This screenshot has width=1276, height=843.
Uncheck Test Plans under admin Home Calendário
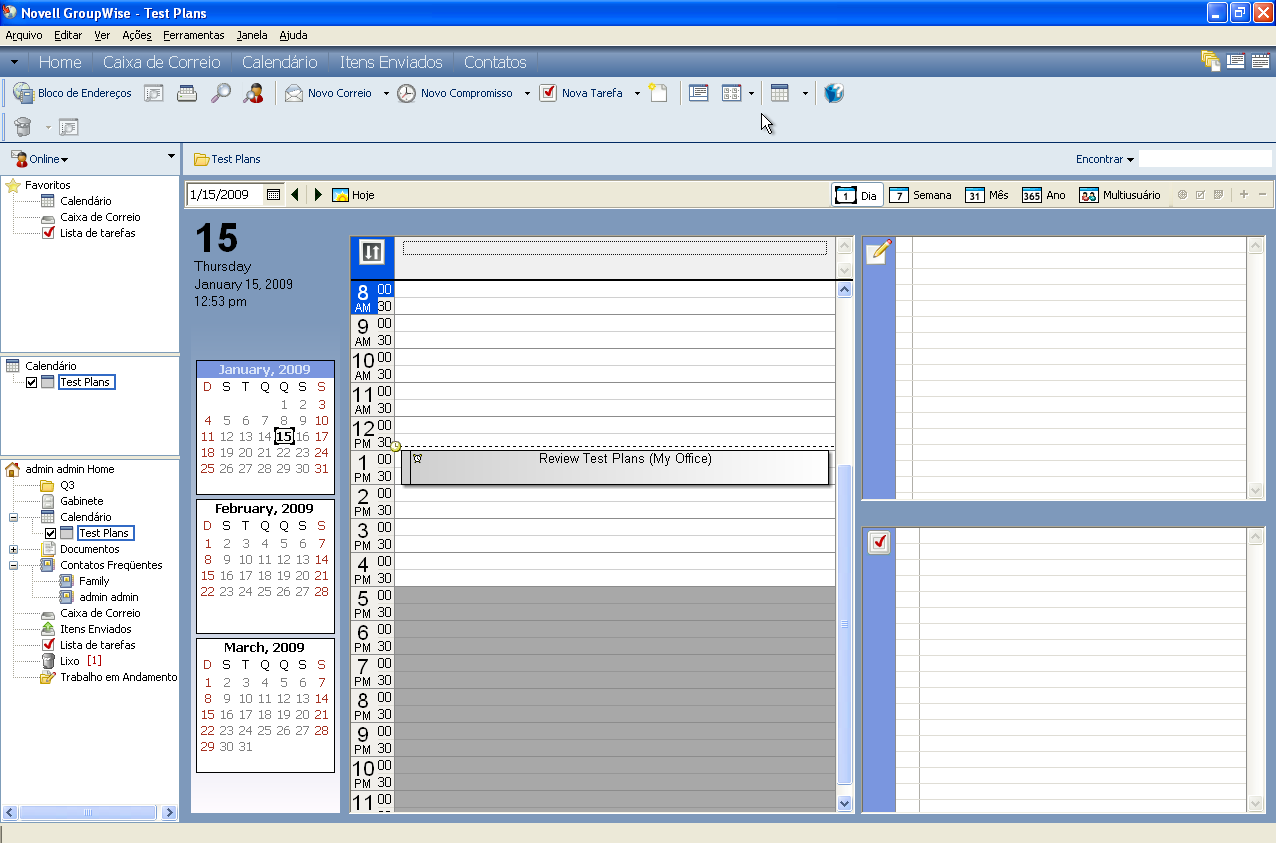(50, 533)
